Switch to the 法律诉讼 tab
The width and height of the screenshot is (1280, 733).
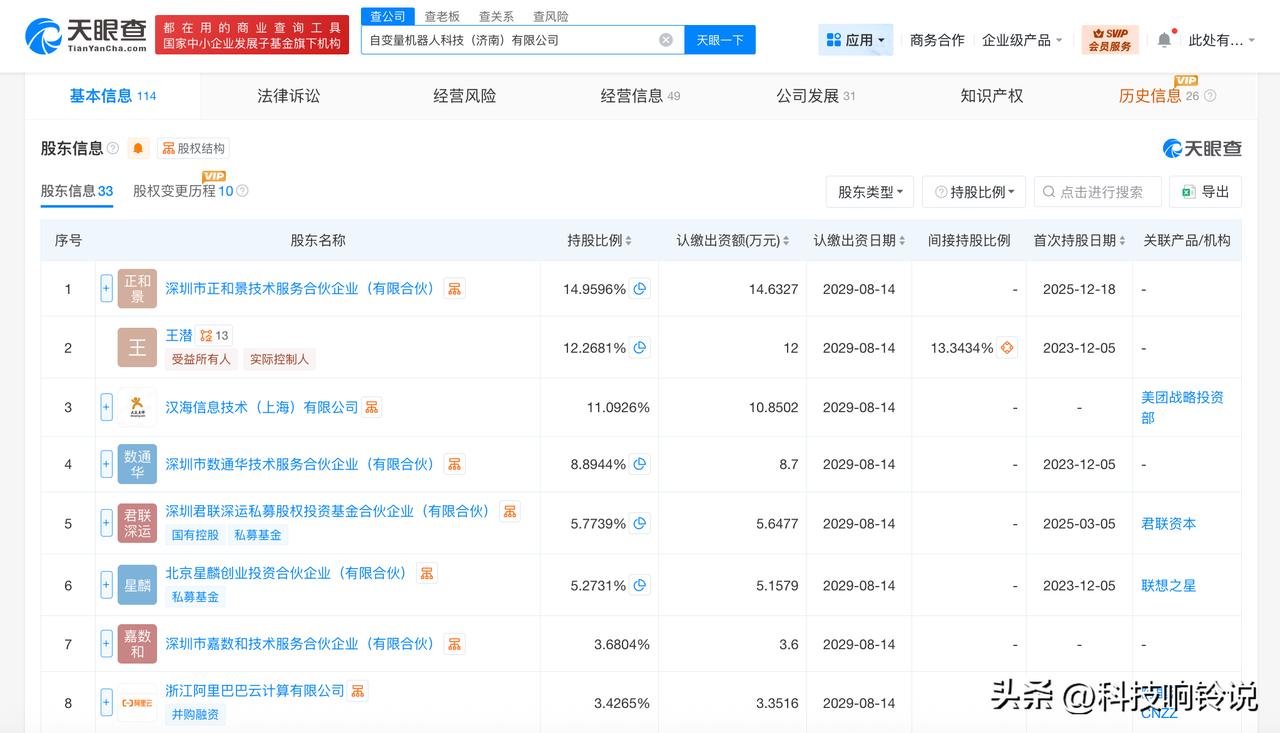coord(289,96)
